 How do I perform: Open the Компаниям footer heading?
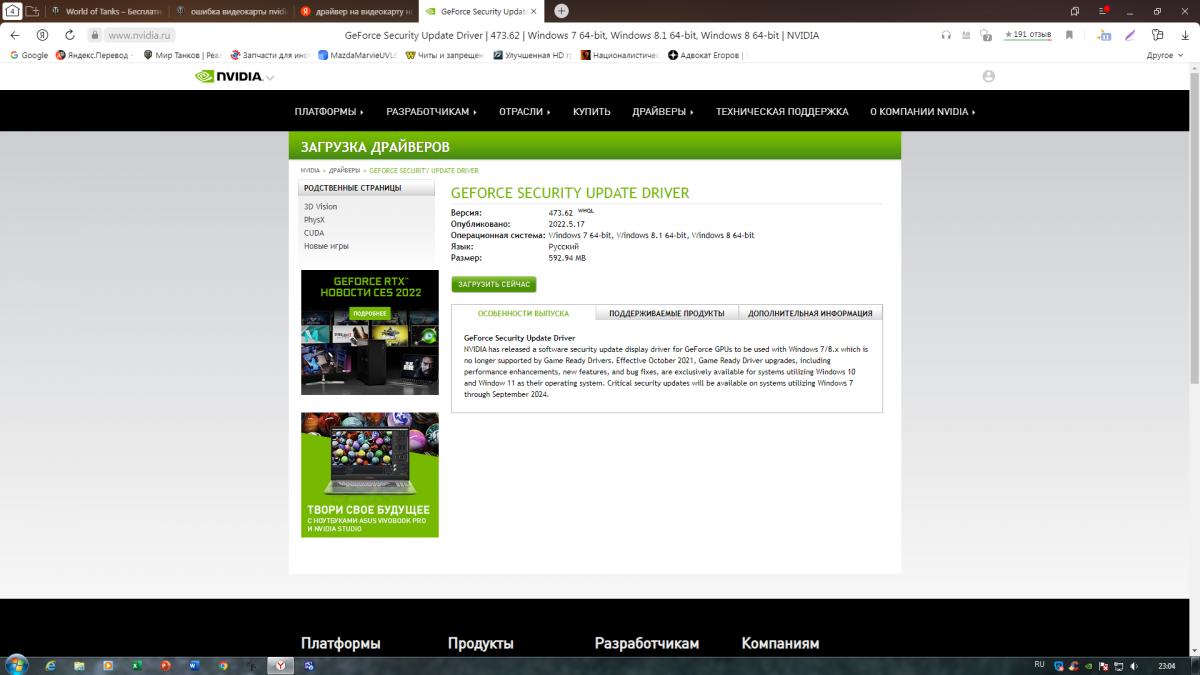[780, 644]
